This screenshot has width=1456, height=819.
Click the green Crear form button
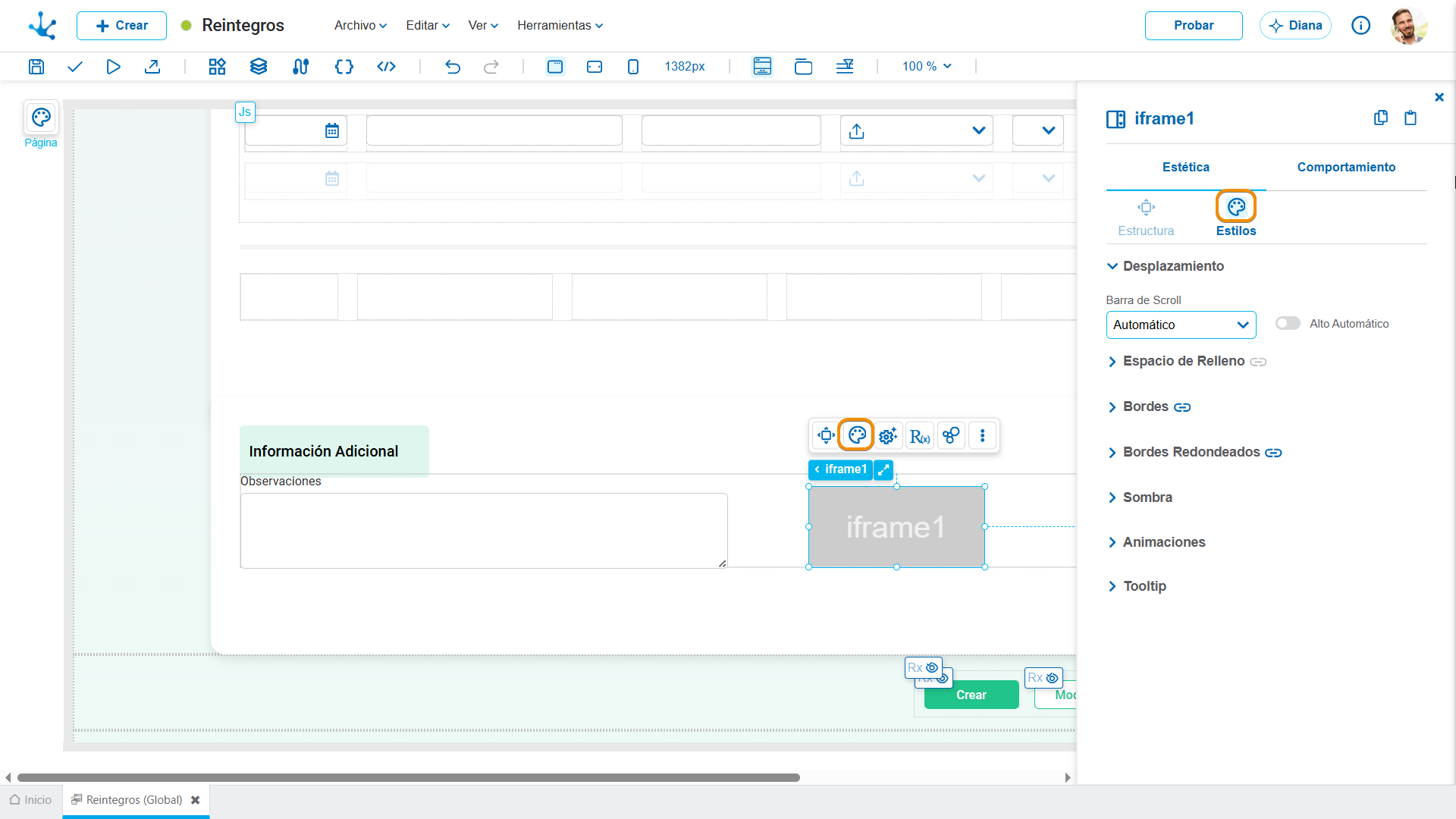pyautogui.click(x=971, y=695)
